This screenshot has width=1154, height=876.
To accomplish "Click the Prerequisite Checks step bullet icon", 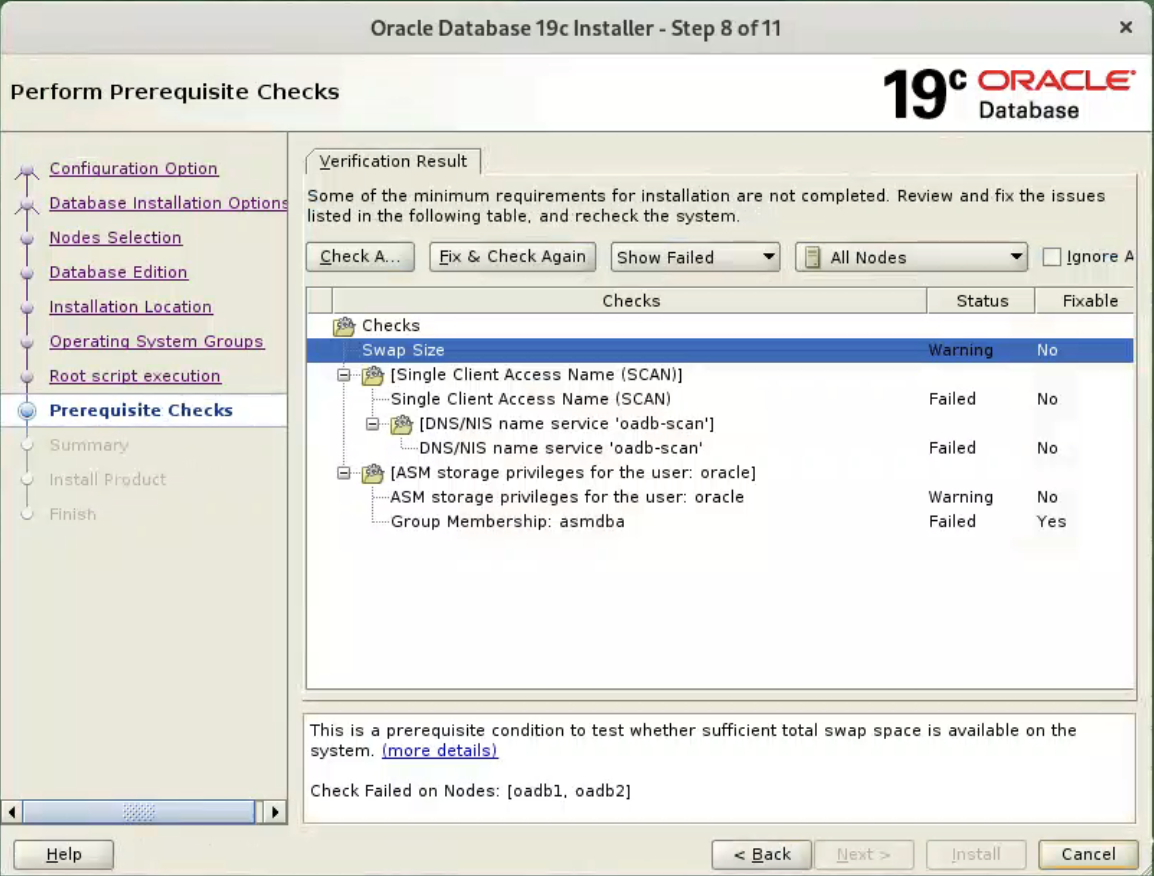I will [27, 411].
